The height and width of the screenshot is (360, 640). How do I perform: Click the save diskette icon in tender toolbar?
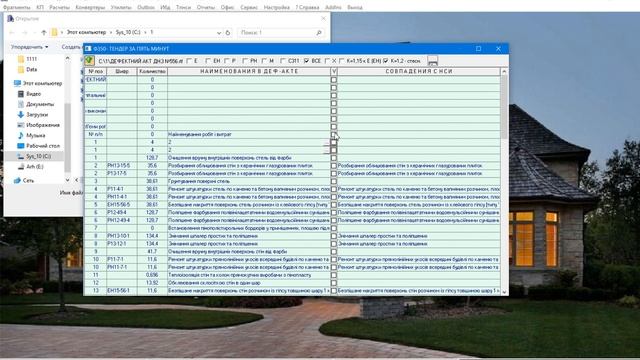coord(433,61)
